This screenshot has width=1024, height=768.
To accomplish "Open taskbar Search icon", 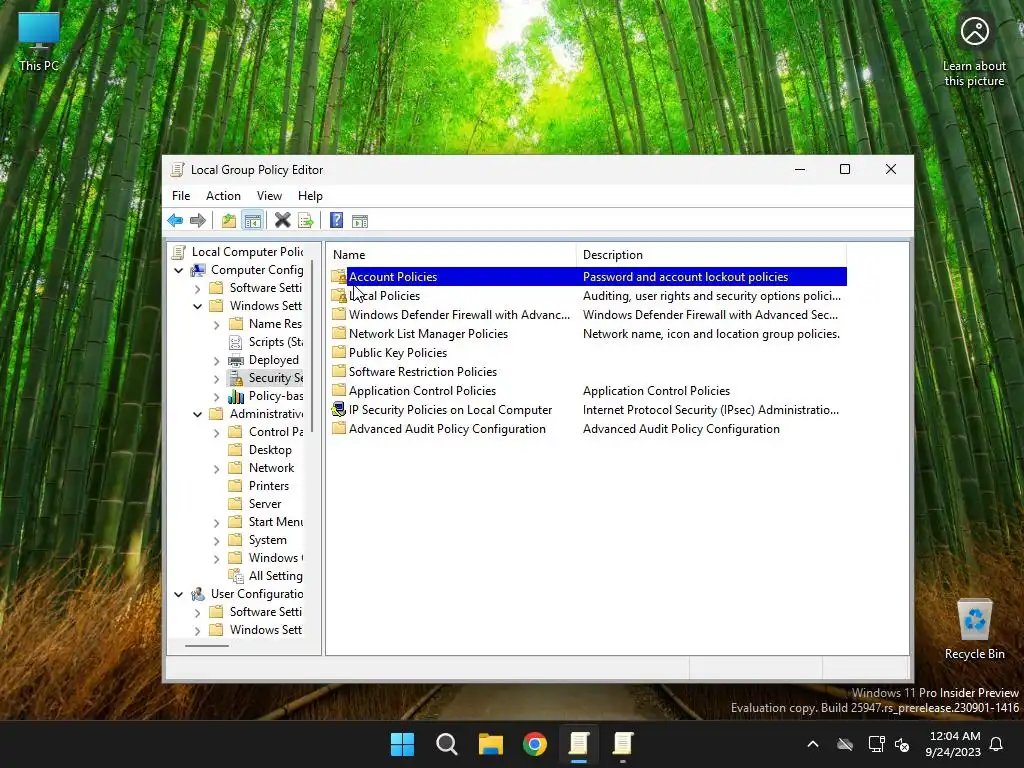I will [x=447, y=744].
